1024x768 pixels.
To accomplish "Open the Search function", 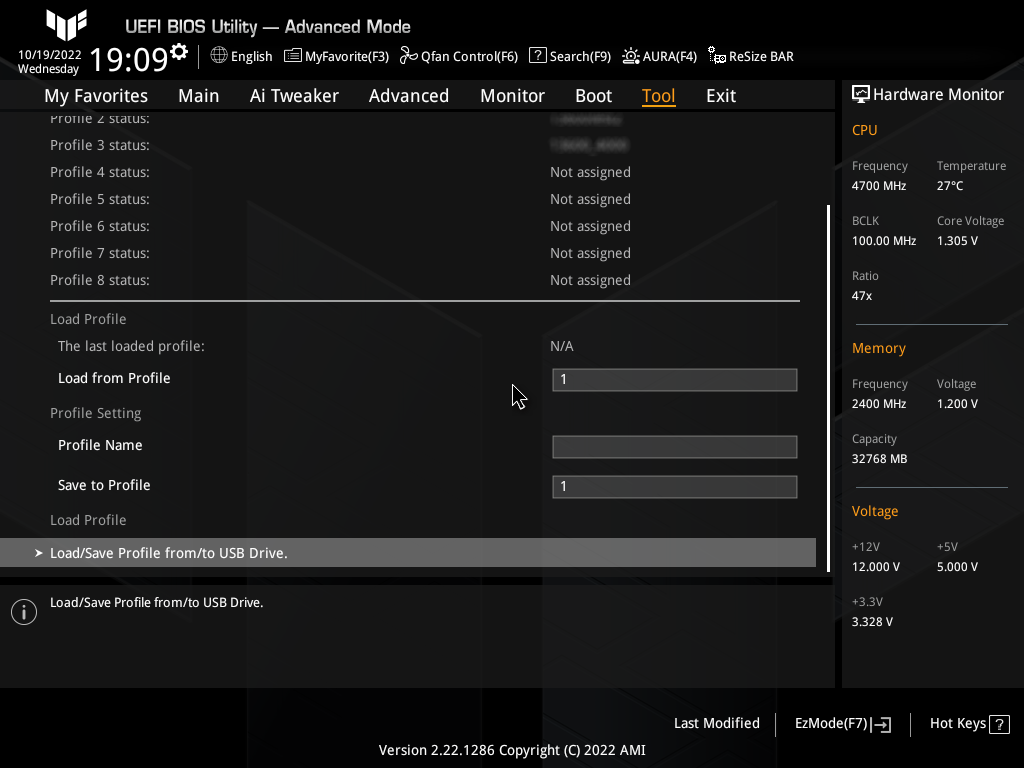I will [x=569, y=56].
